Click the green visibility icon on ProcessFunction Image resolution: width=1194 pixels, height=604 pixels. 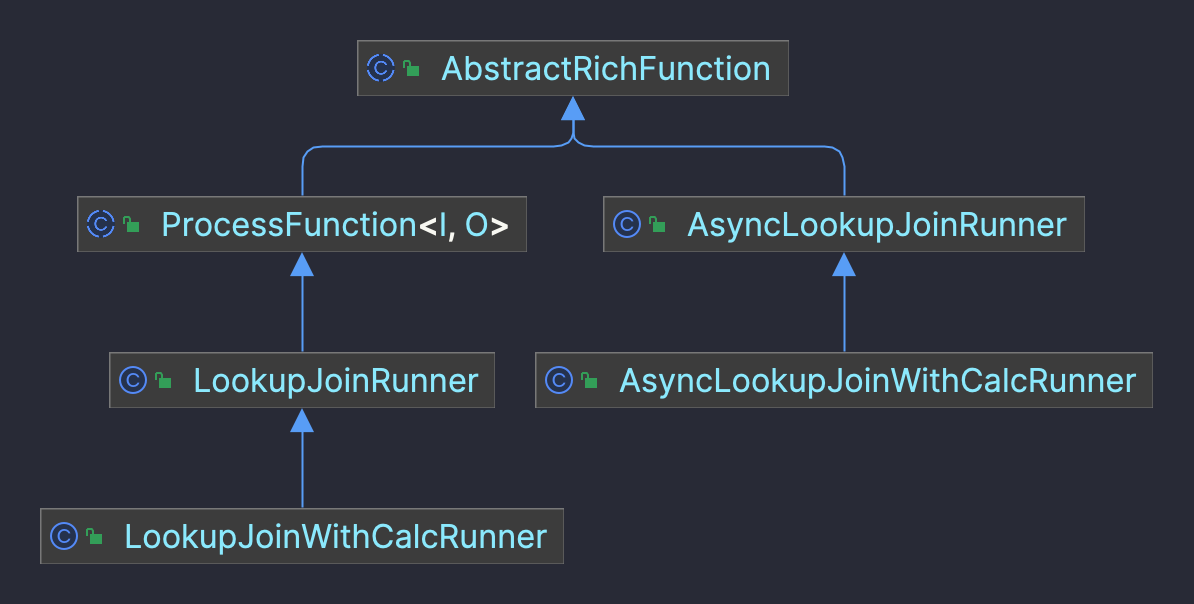click(131, 225)
